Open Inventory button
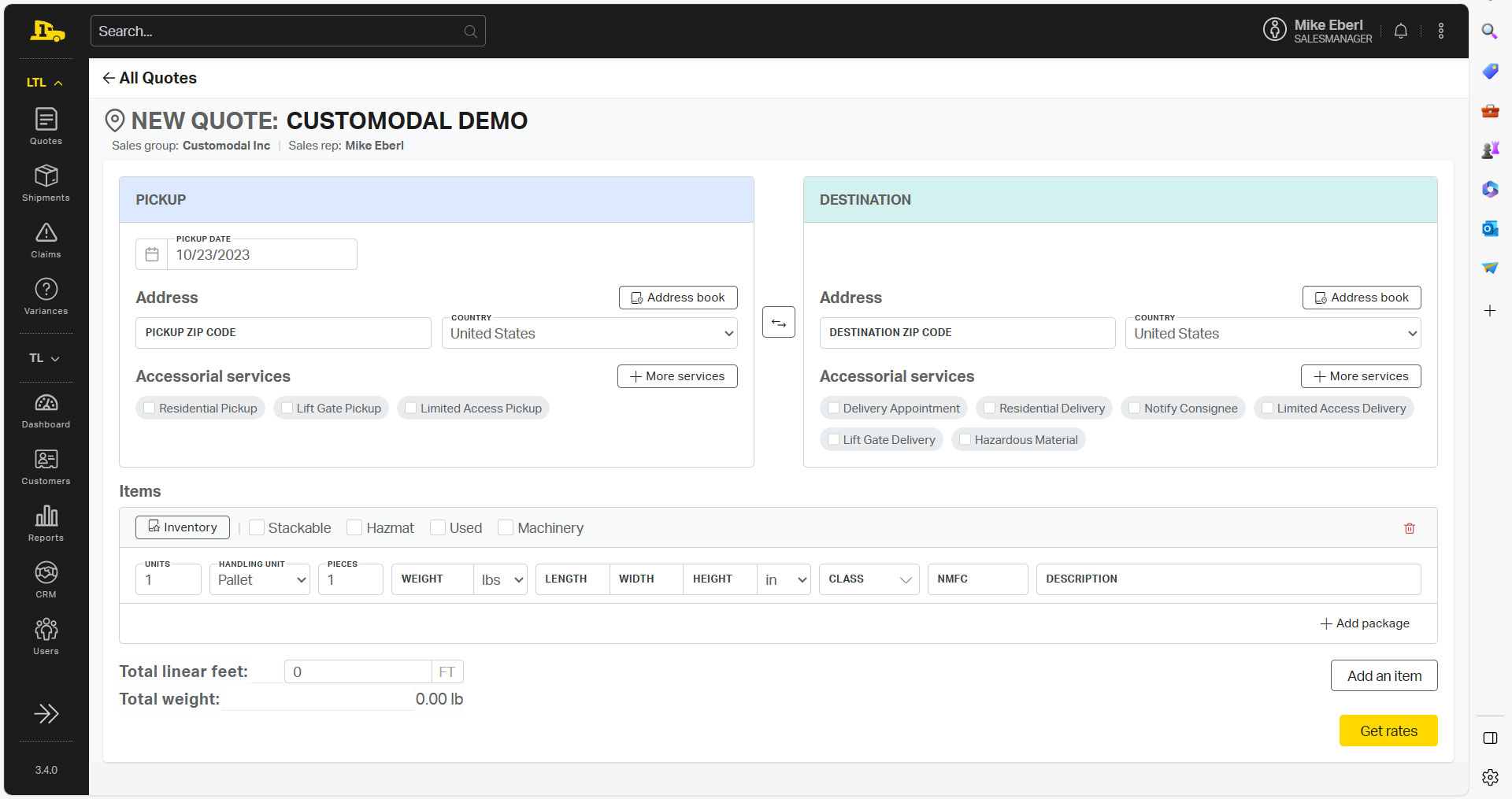This screenshot has height=799, width=1512. [183, 527]
